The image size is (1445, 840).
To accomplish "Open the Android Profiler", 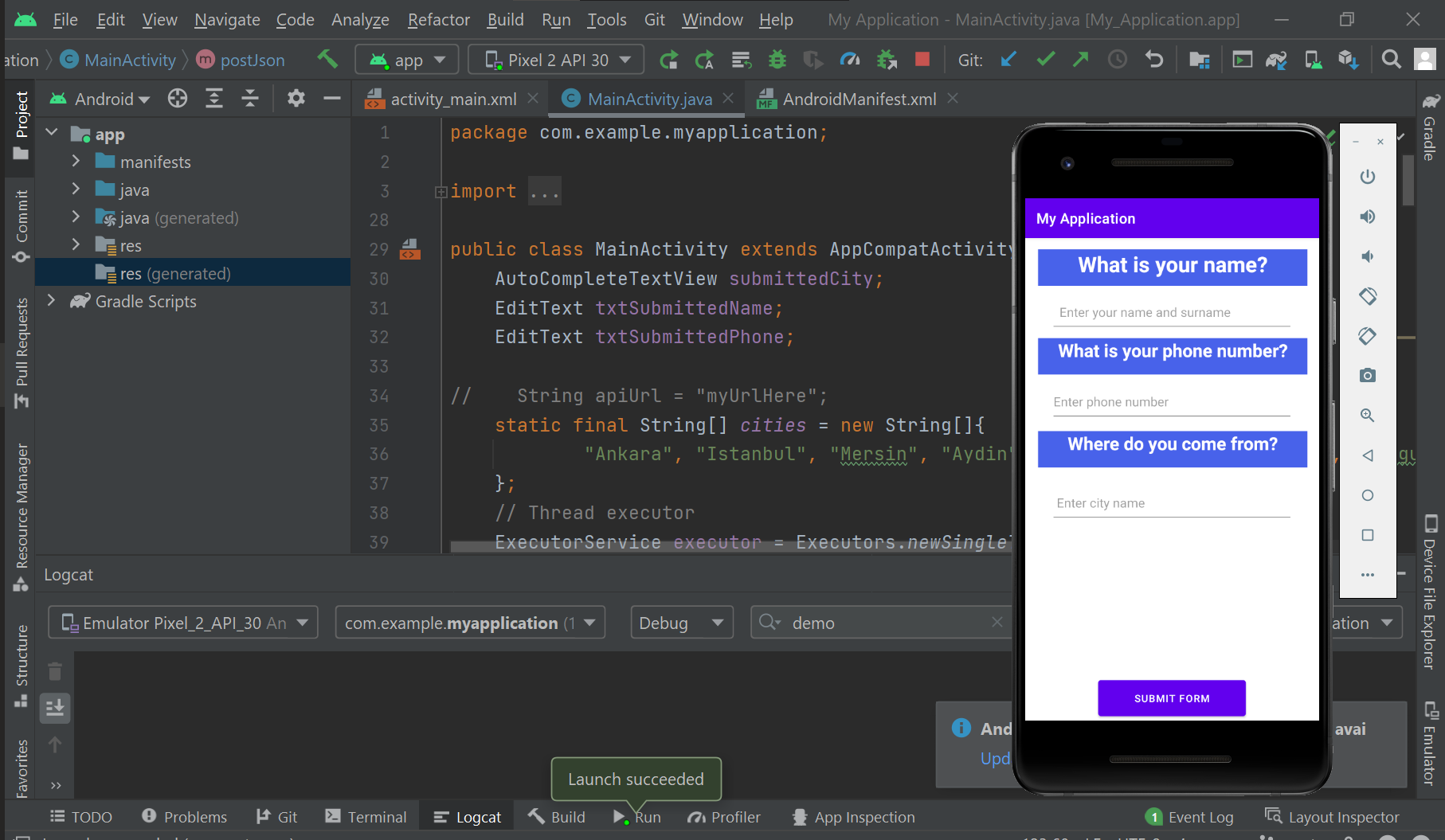I will 850,59.
